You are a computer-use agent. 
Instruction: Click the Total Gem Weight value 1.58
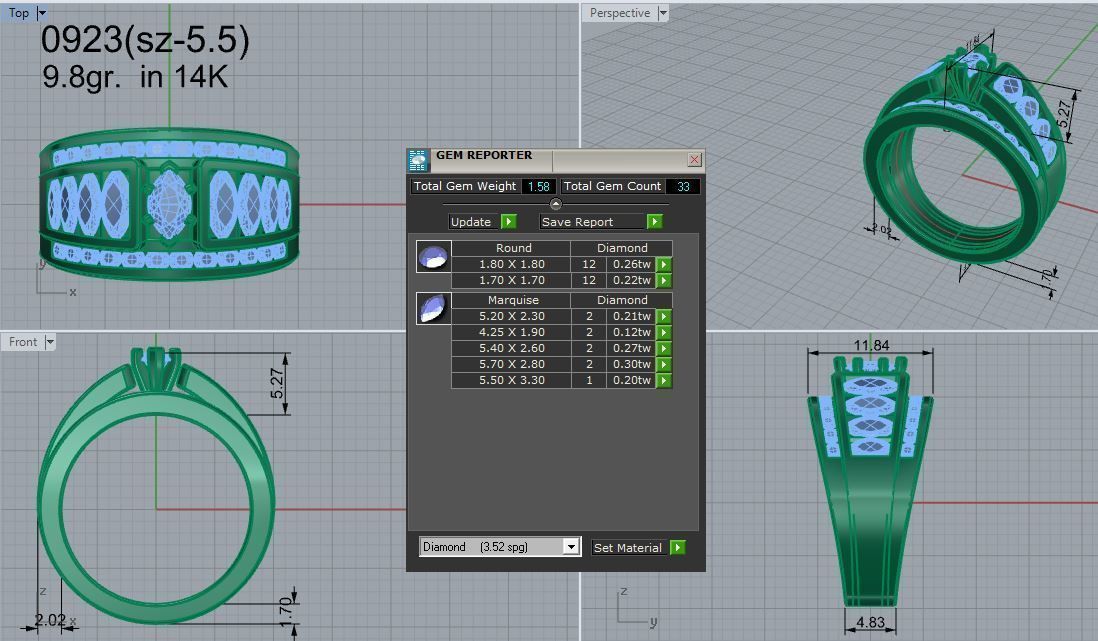(x=538, y=186)
